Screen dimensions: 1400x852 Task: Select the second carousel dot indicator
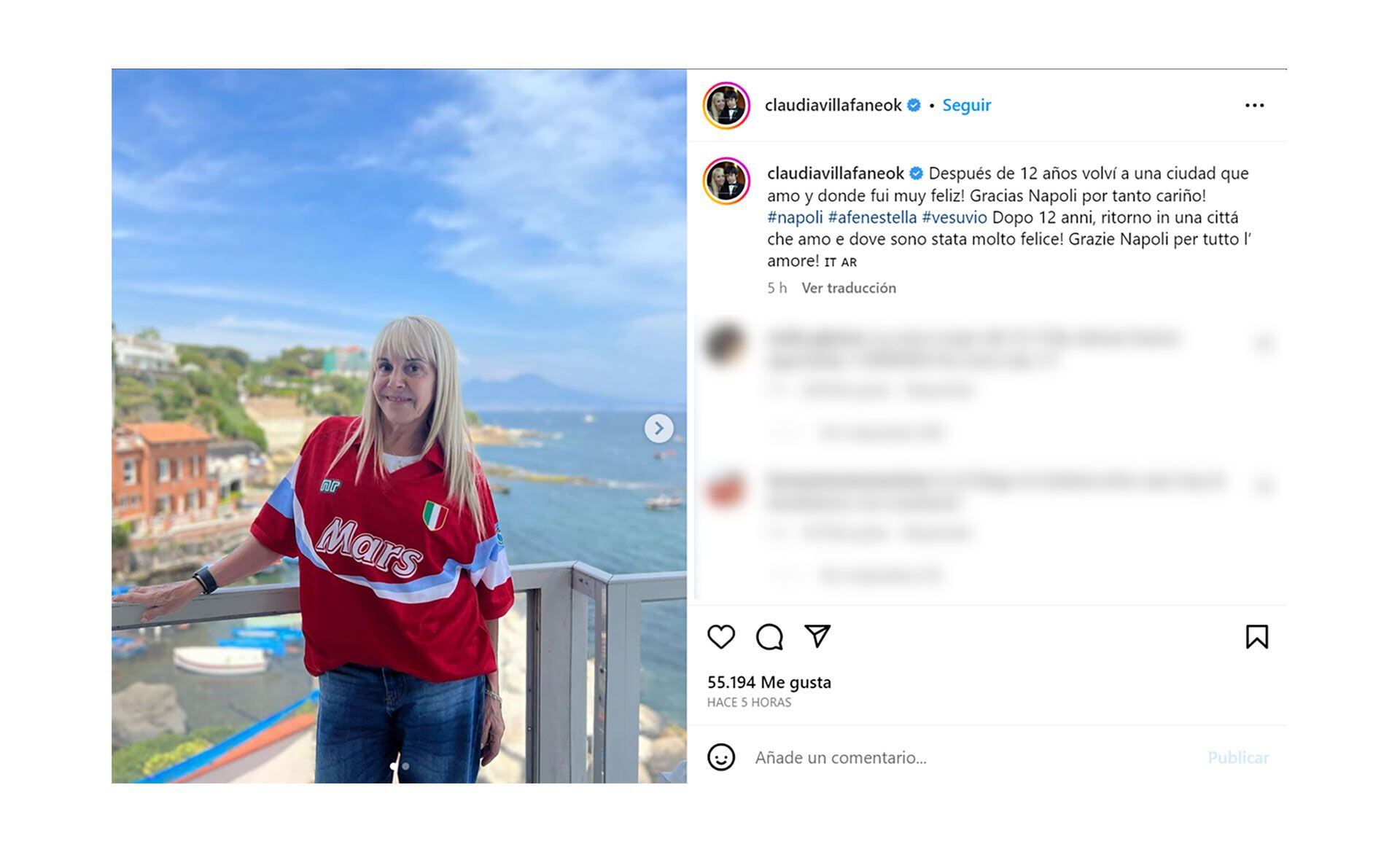point(405,766)
